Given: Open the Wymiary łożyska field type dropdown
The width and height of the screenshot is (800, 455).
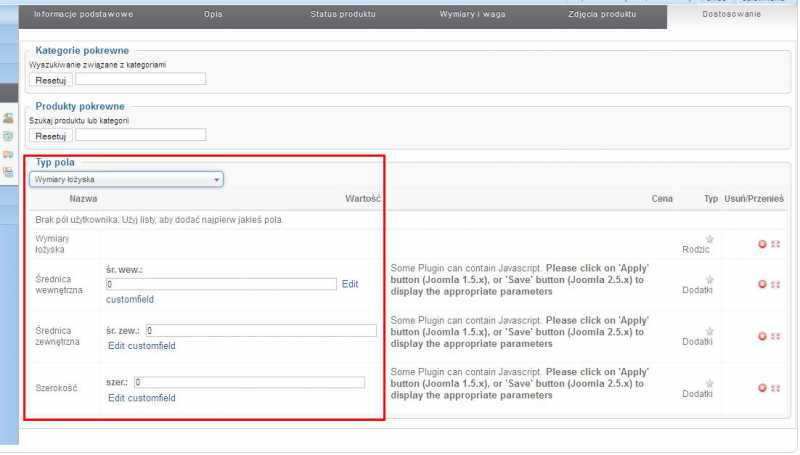Looking at the screenshot, I should [126, 180].
